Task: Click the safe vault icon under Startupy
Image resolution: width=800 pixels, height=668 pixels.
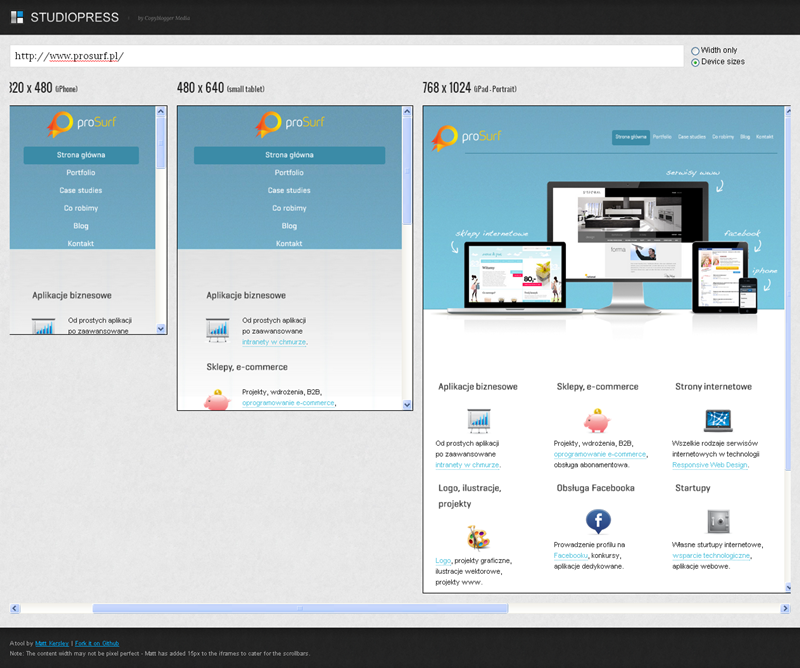Action: [x=717, y=520]
